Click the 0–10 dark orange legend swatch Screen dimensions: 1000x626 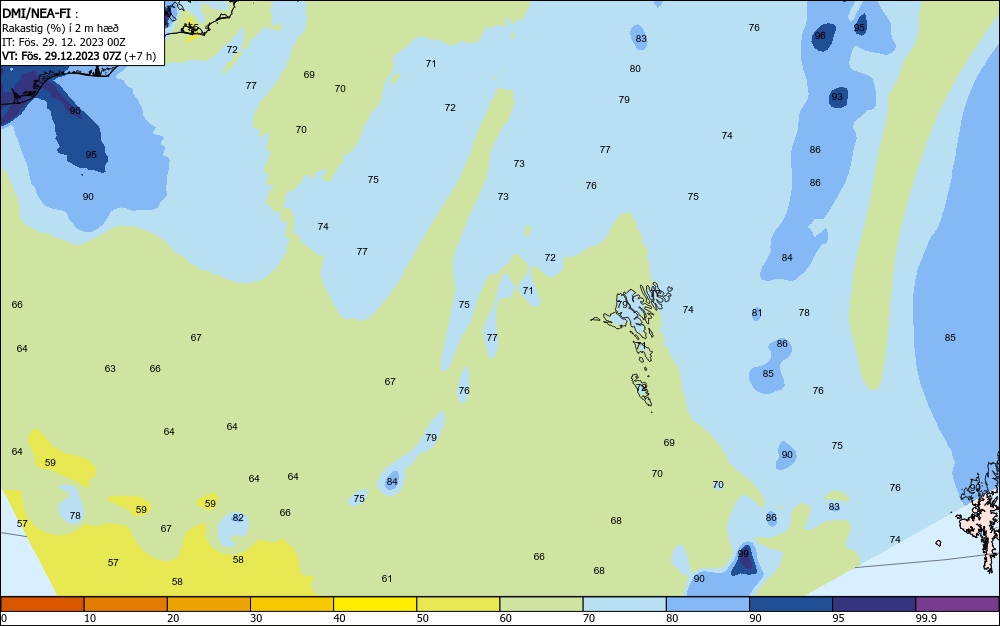(x=42, y=604)
